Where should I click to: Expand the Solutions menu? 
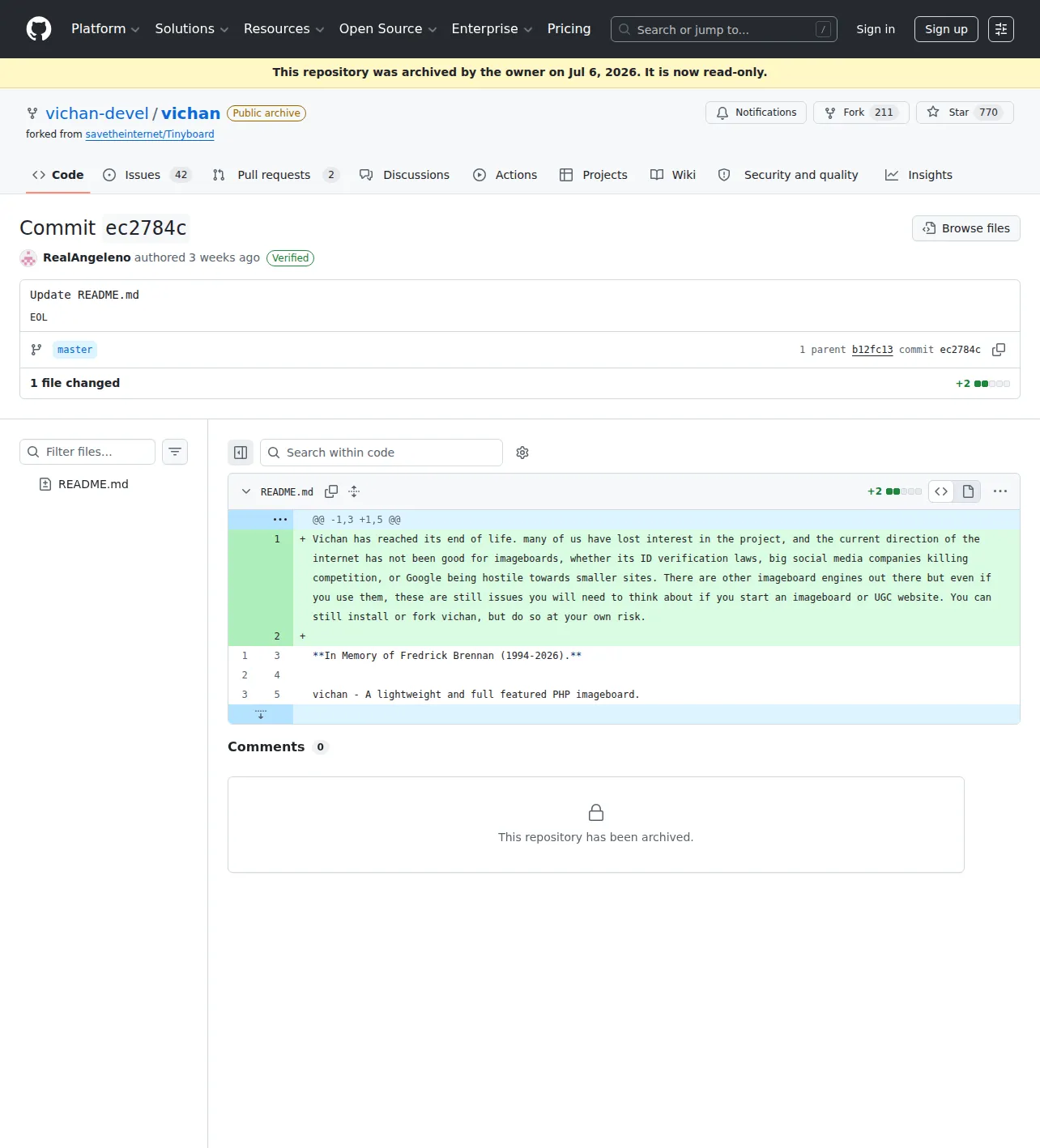192,29
